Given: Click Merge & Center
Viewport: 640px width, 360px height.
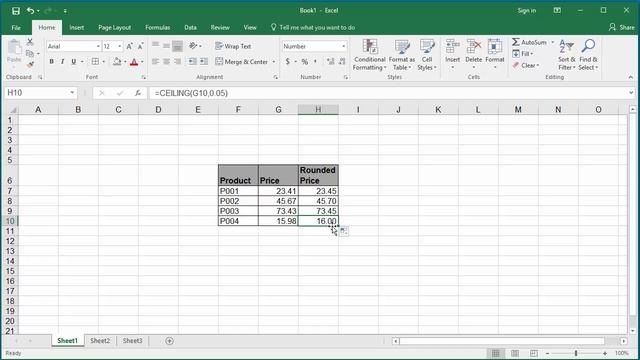Looking at the screenshot, I should 242,62.
